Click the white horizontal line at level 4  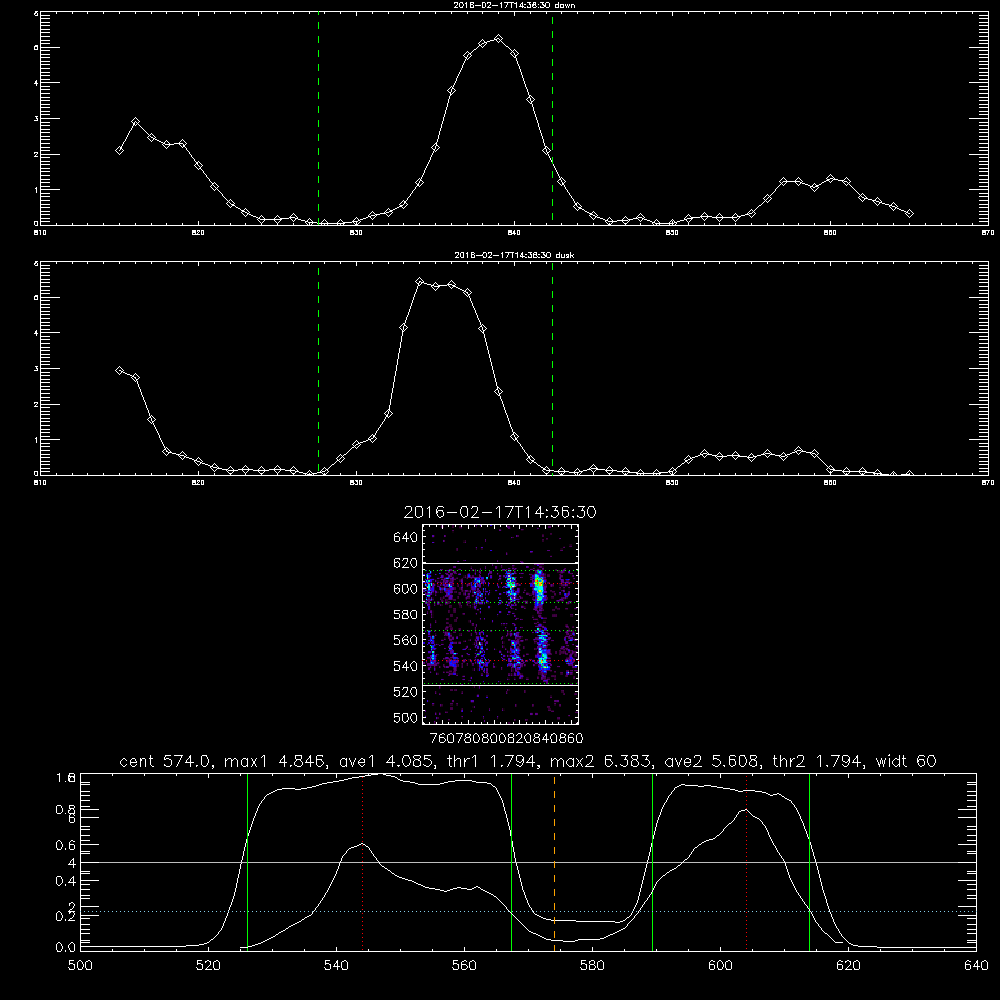pos(528,862)
